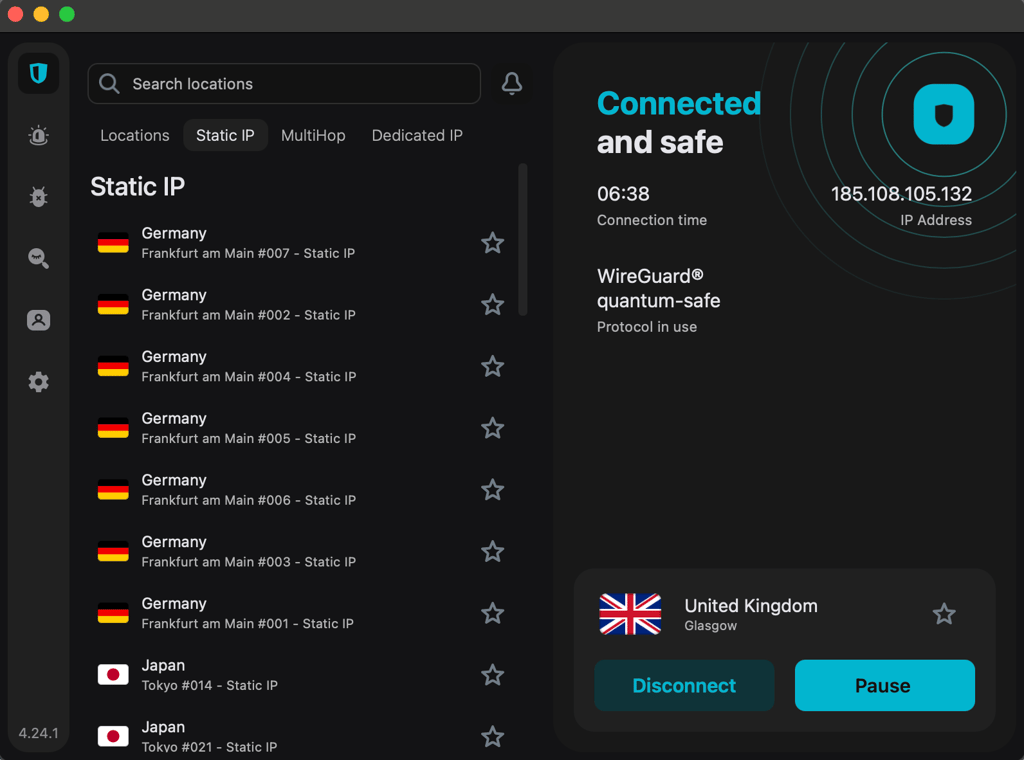This screenshot has width=1024, height=760.
Task: Connect to Germany Frankfurt am Main #003
Action: click(300, 552)
